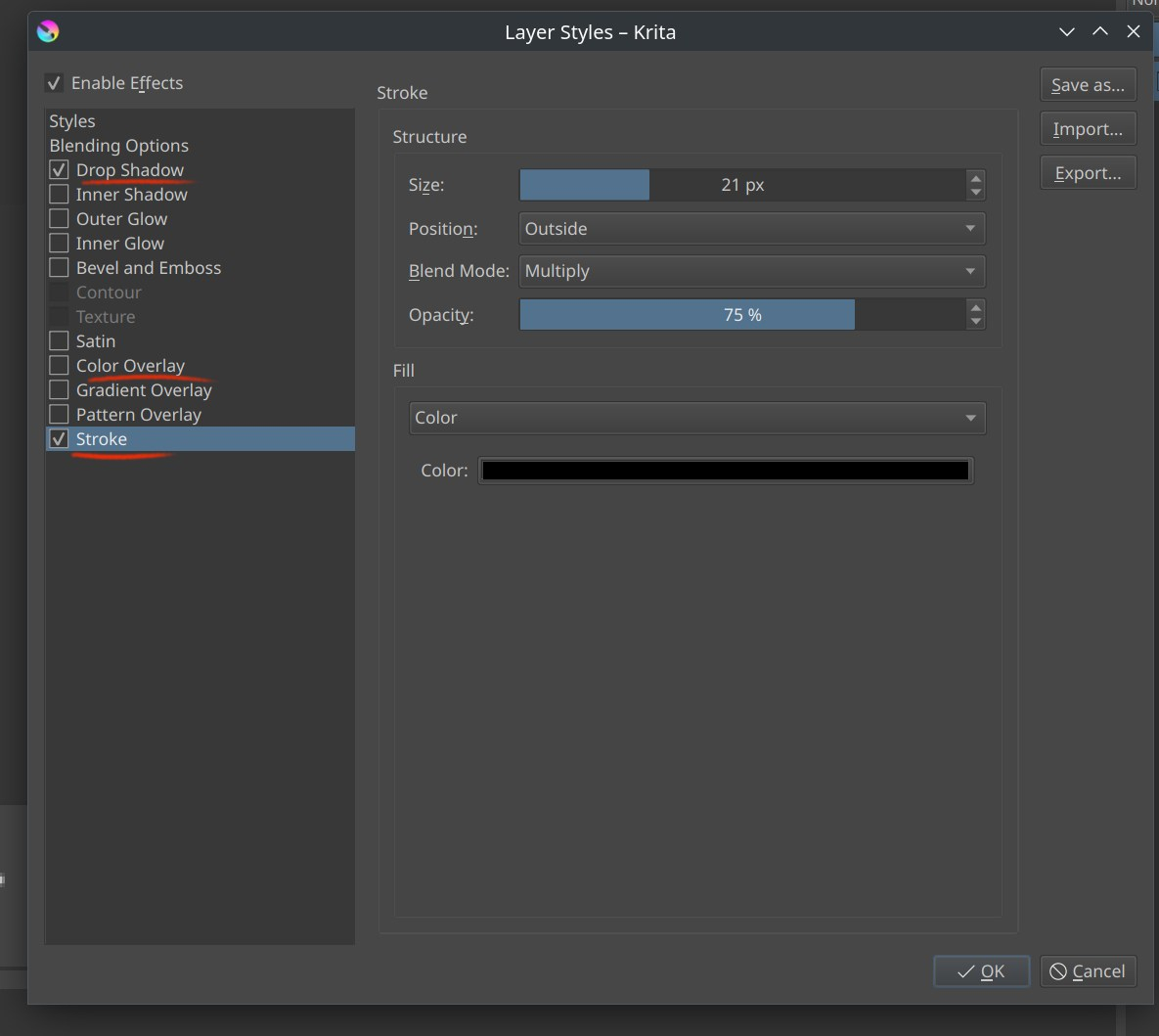Click the Save as... button
This screenshot has width=1159, height=1036.
pyautogui.click(x=1088, y=85)
